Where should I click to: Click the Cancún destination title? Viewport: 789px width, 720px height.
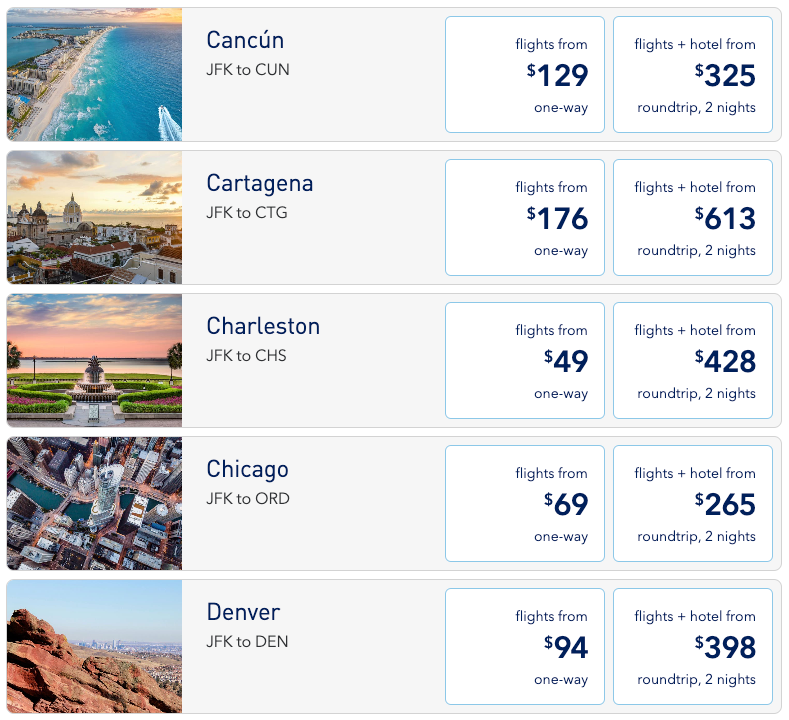(245, 40)
